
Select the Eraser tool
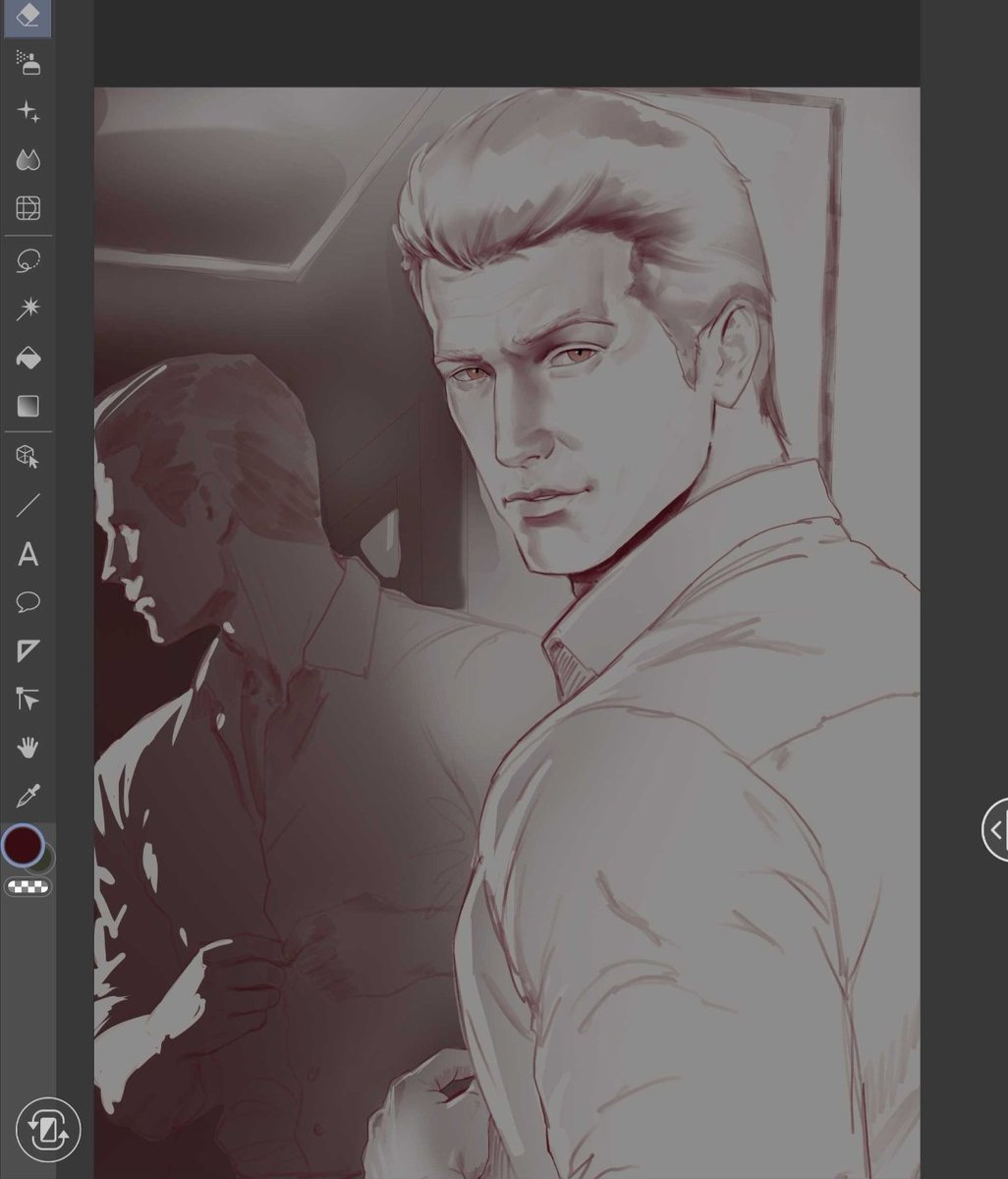tap(28, 17)
